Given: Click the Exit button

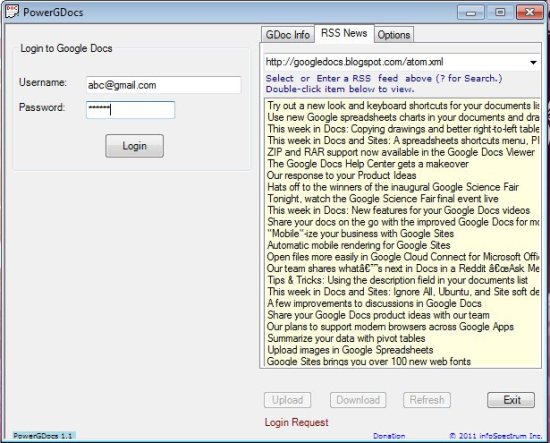Looking at the screenshot, I should click(x=511, y=400).
